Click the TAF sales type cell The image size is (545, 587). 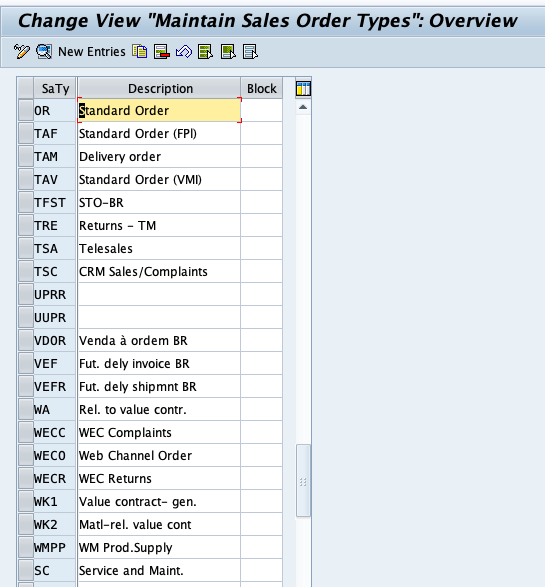(55, 133)
